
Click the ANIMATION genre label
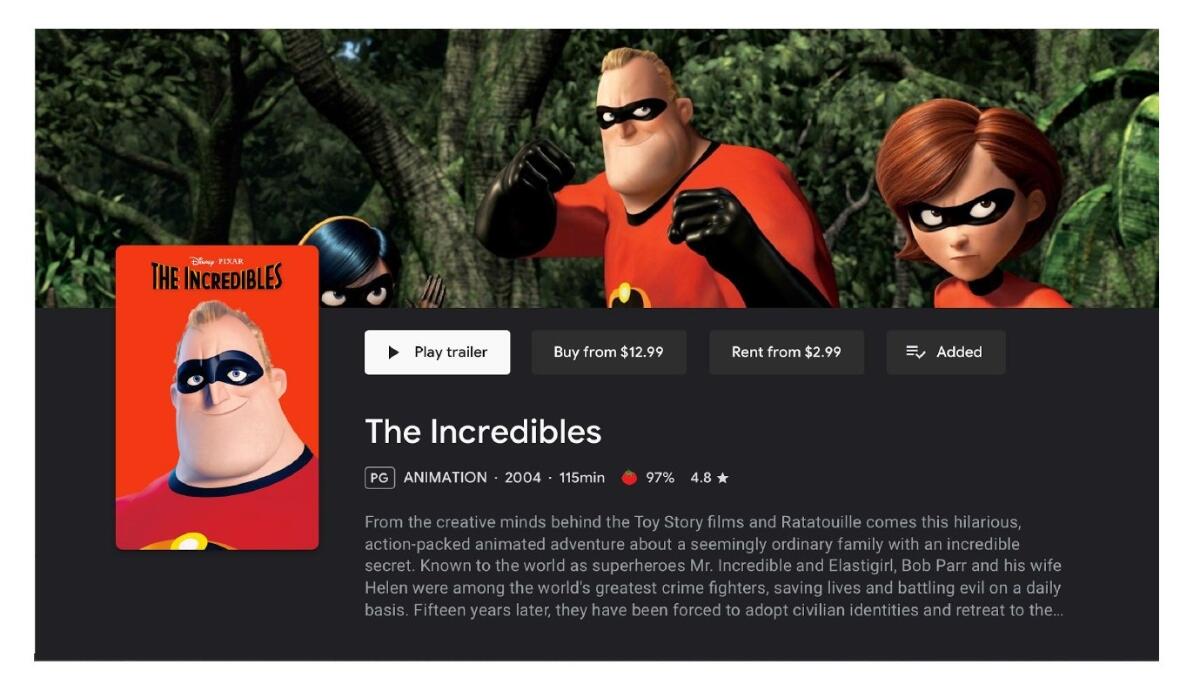pos(445,478)
